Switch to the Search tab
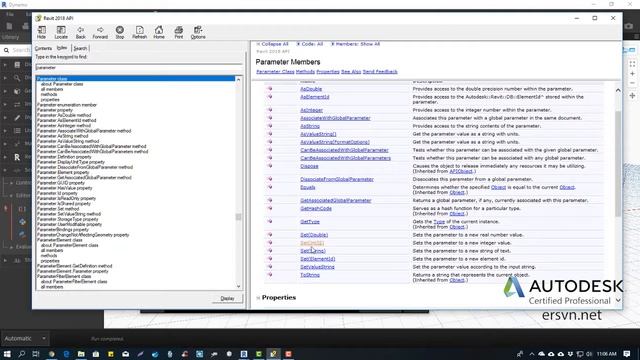640x360 pixels. (x=80, y=48)
